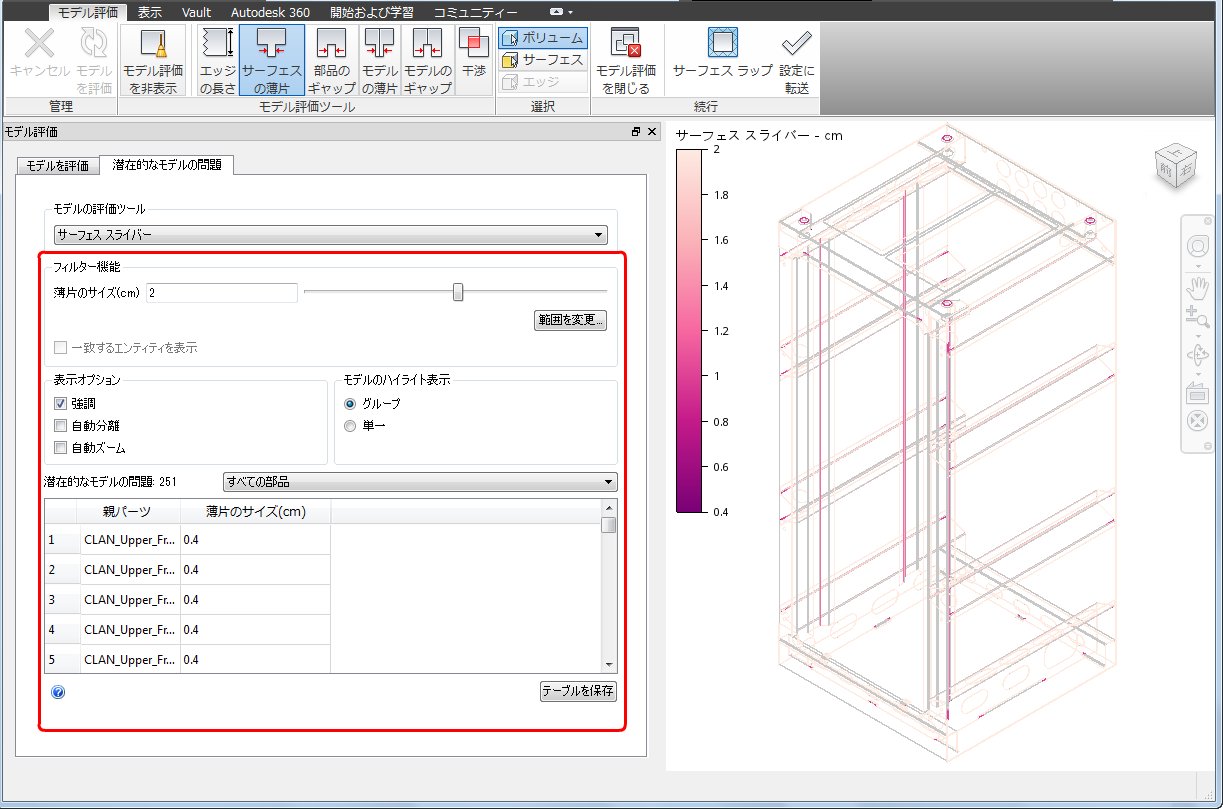Screen dimensions: 1223x809
Task: Select the エッジの長さ evaluation tool
Action: tap(217, 60)
